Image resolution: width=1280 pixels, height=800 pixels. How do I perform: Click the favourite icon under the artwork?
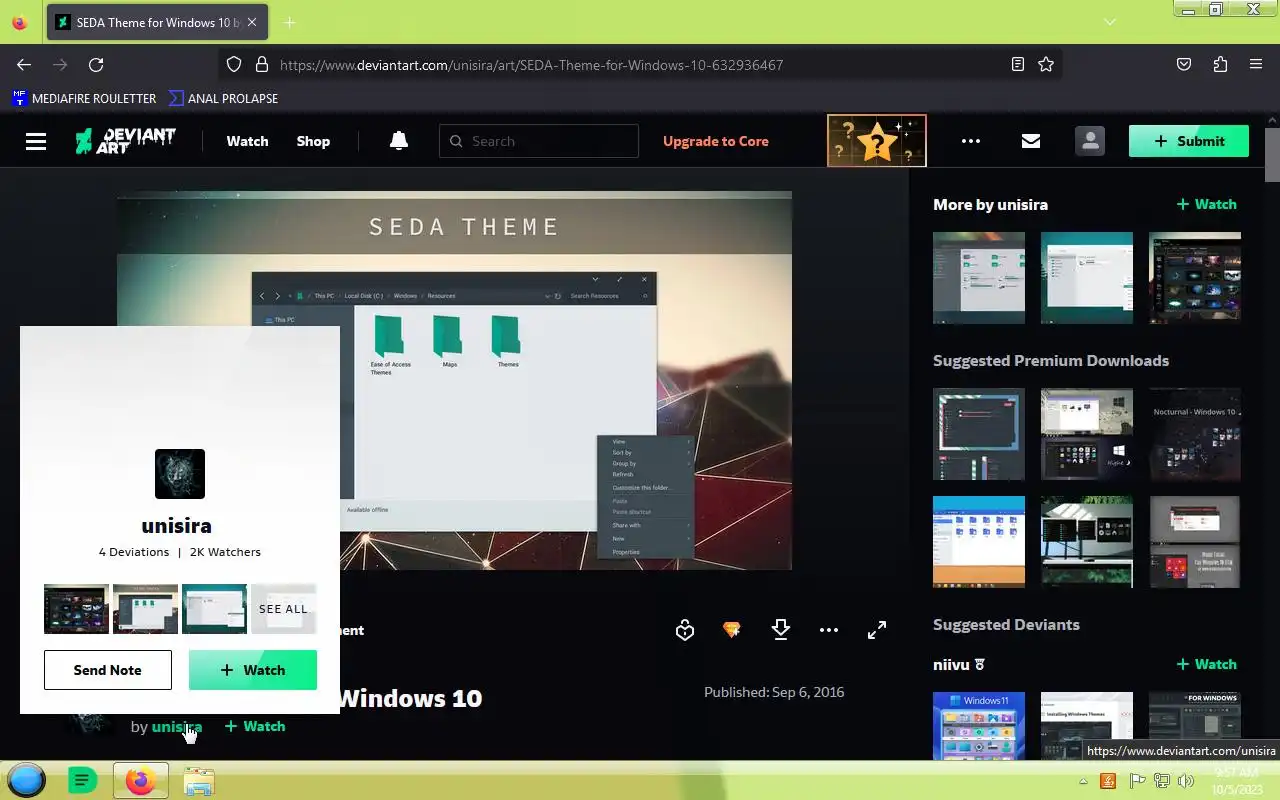pyautogui.click(x=685, y=630)
